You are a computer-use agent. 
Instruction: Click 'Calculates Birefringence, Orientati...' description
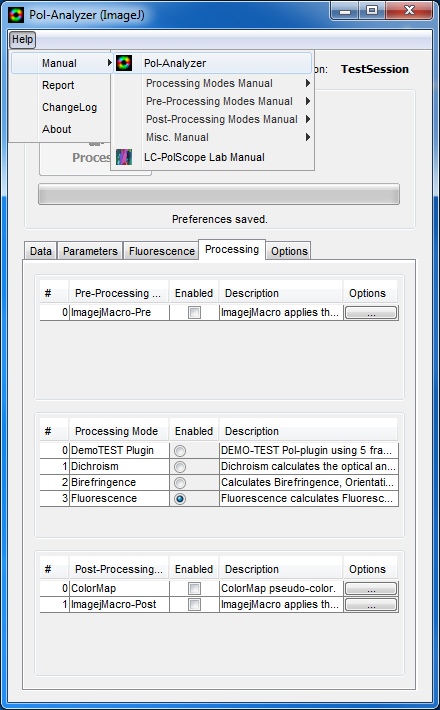click(309, 482)
